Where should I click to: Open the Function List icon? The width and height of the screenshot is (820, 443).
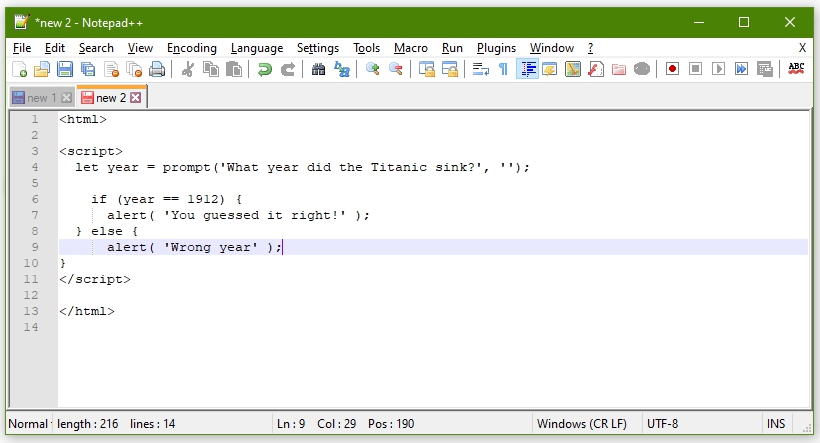coord(596,69)
